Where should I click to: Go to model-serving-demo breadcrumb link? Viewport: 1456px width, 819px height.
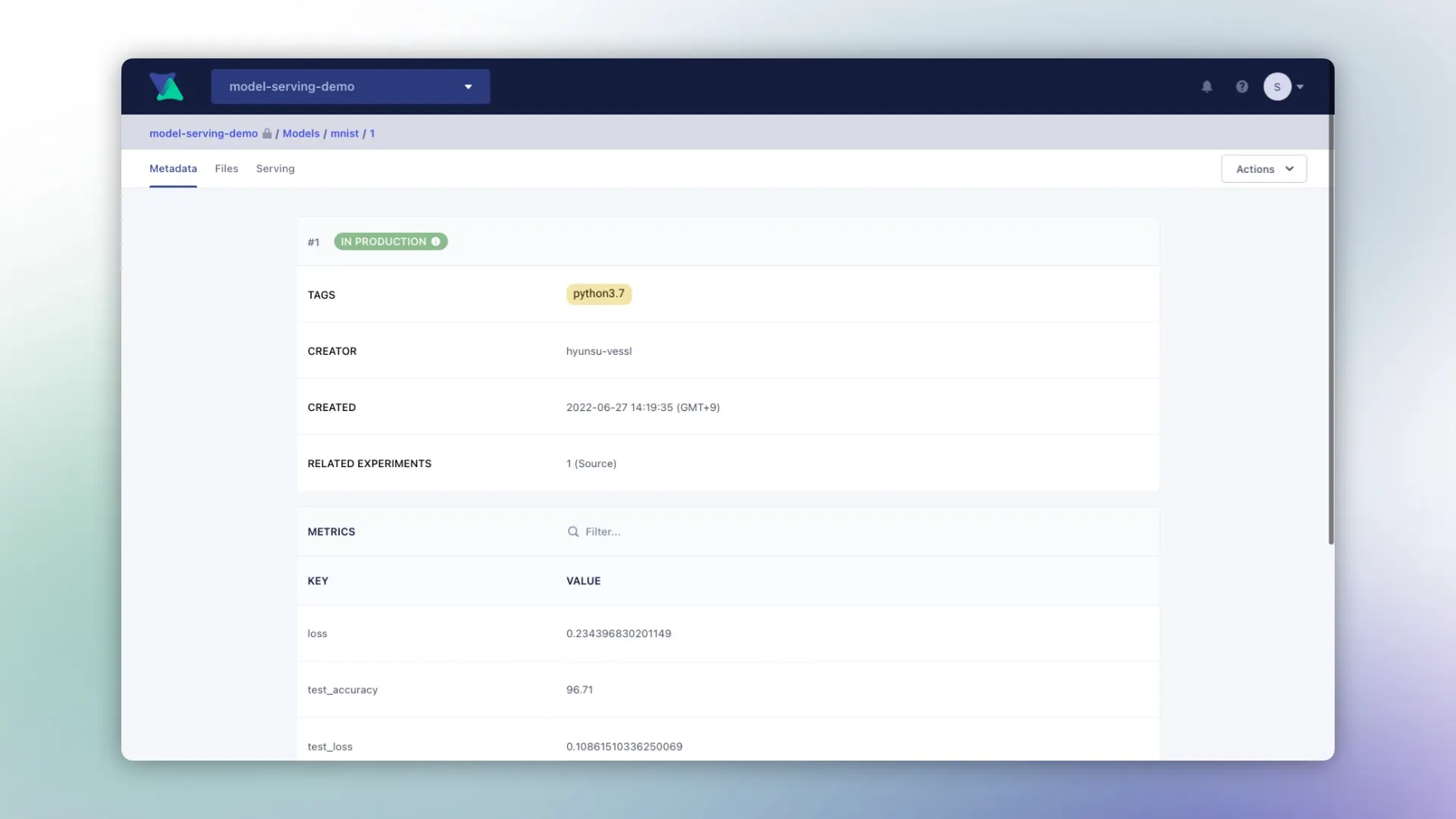click(x=203, y=133)
